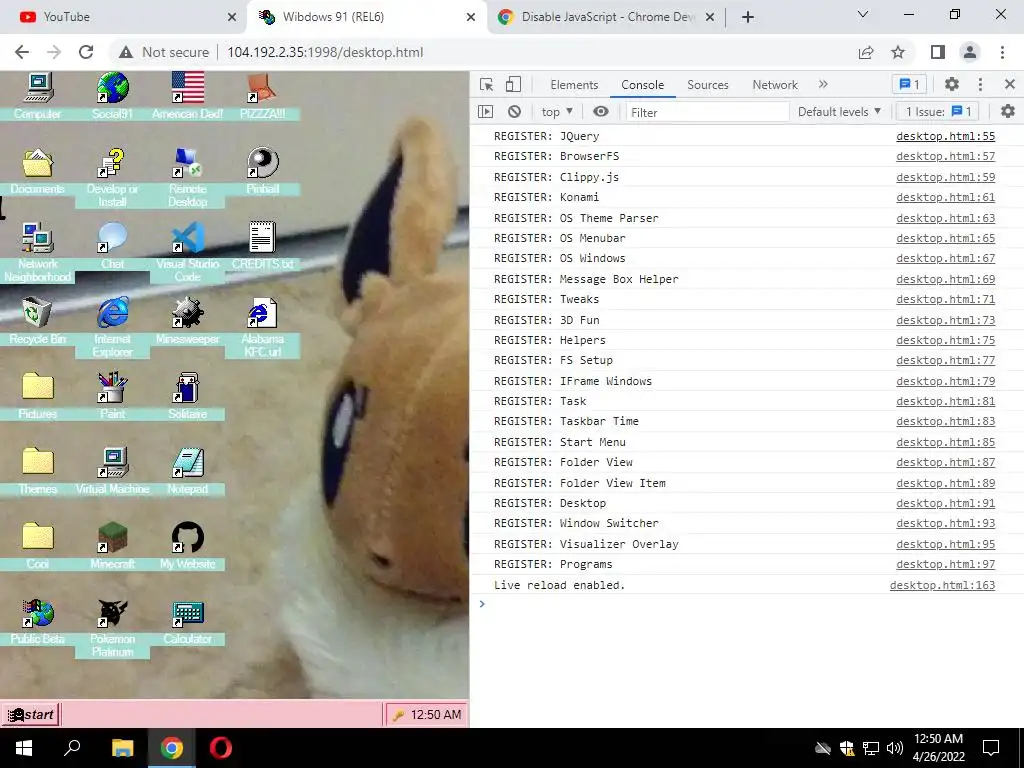Open the desktop.html:97 source link
The height and width of the screenshot is (768, 1024).
point(946,564)
